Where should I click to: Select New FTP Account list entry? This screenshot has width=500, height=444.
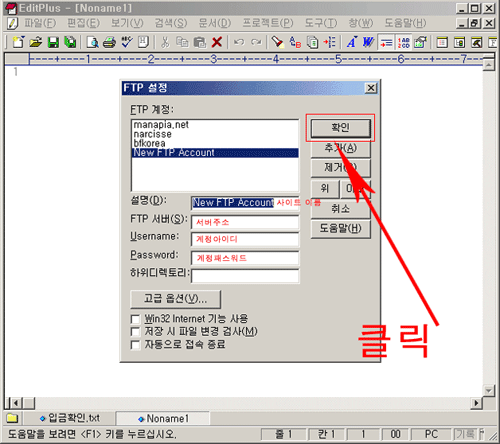tap(215, 153)
